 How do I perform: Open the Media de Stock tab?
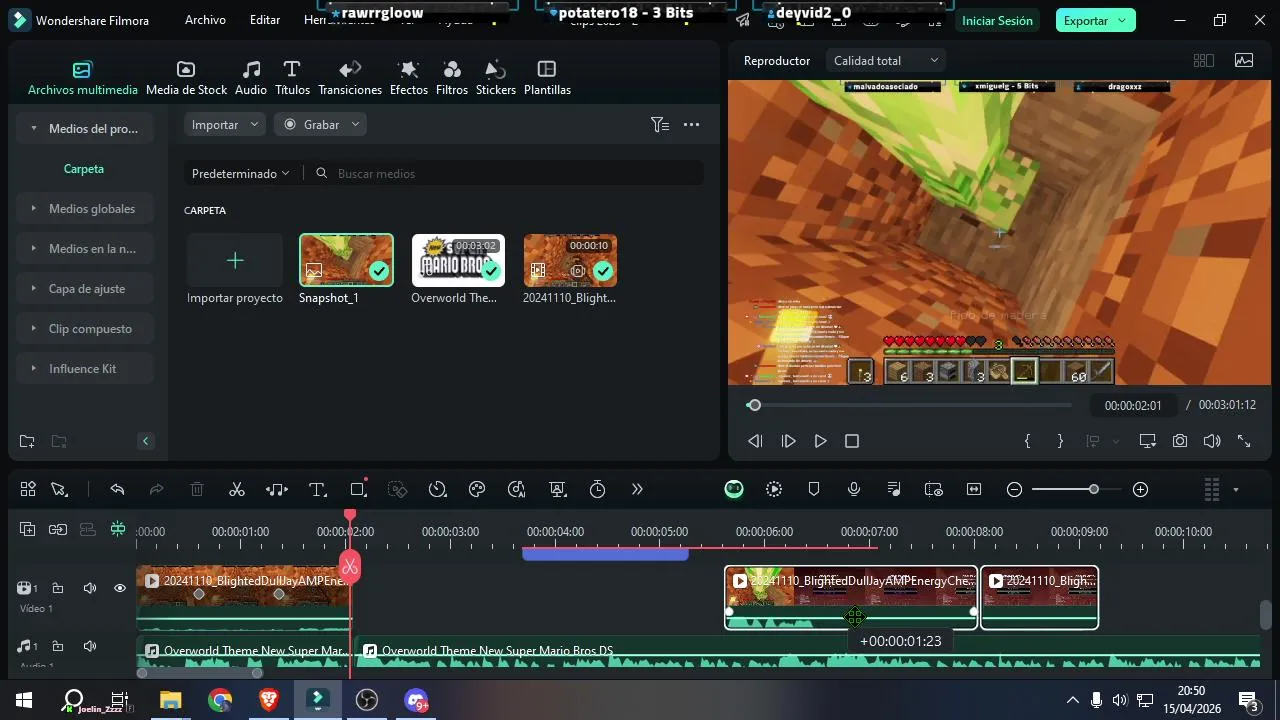pyautogui.click(x=186, y=78)
